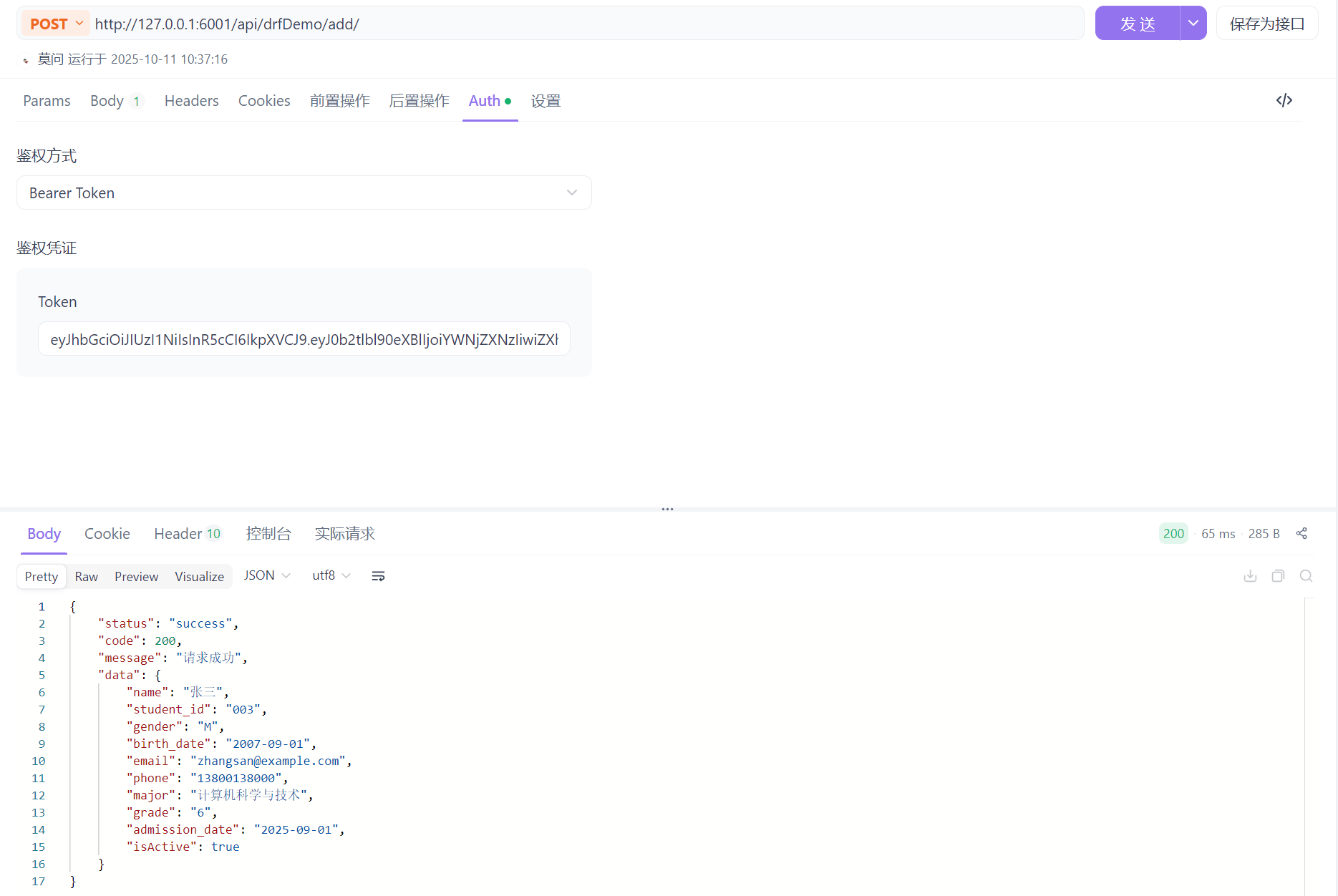Click the share response icon
The height and width of the screenshot is (896, 1338).
[x=1301, y=533]
